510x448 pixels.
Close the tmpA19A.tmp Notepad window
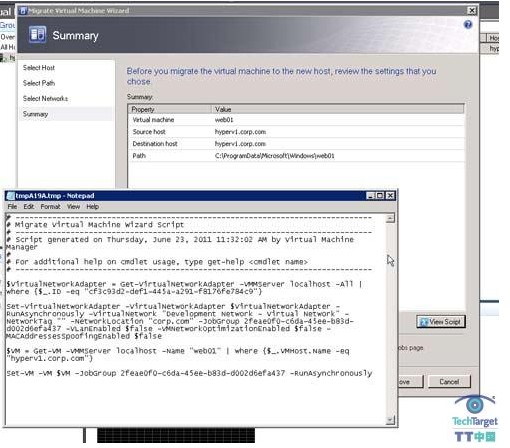pos(390,196)
